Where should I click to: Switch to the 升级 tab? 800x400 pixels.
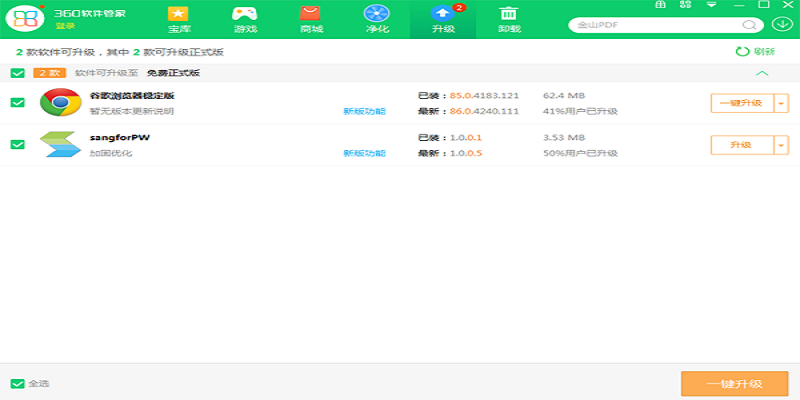[x=443, y=19]
